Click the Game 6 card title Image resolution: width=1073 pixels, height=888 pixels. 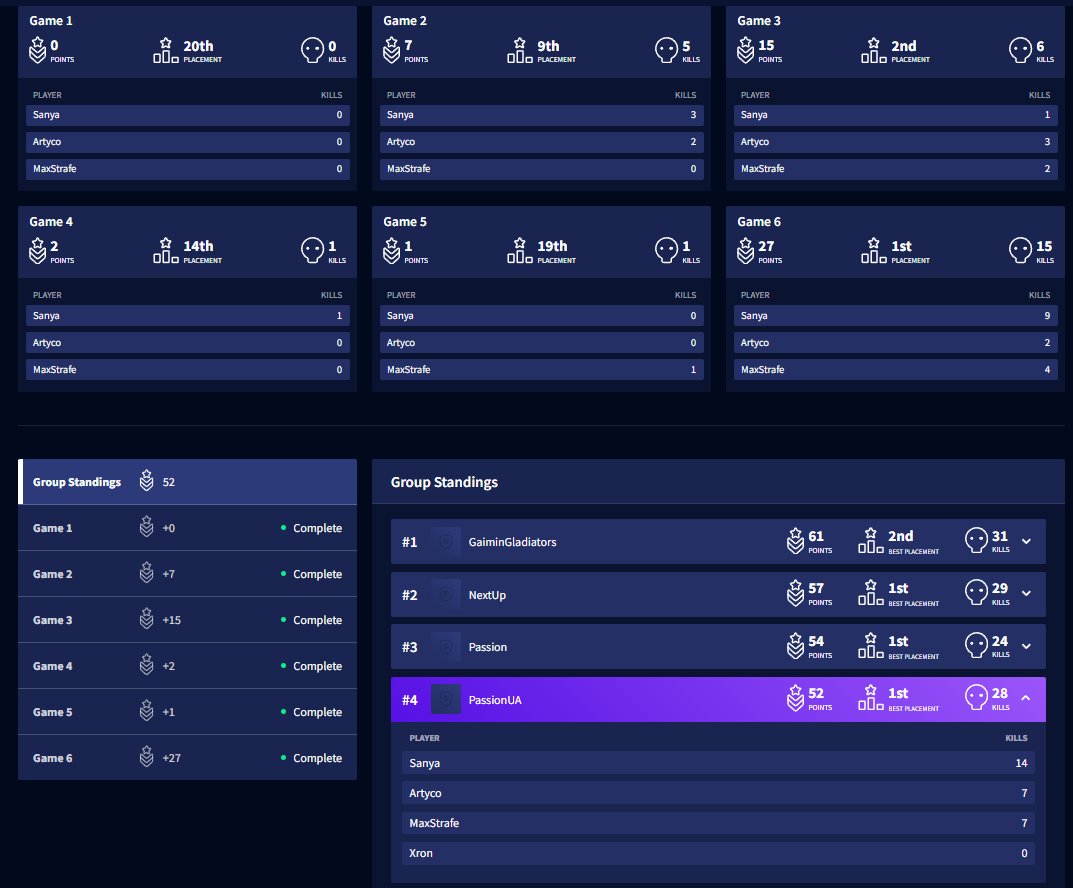click(x=758, y=222)
